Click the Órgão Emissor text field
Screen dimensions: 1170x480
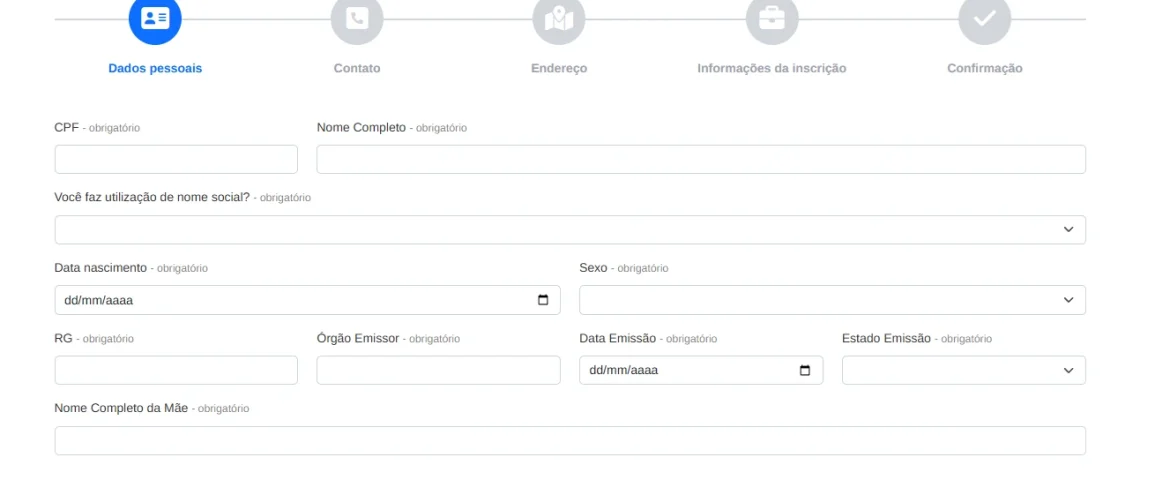pyautogui.click(x=438, y=370)
